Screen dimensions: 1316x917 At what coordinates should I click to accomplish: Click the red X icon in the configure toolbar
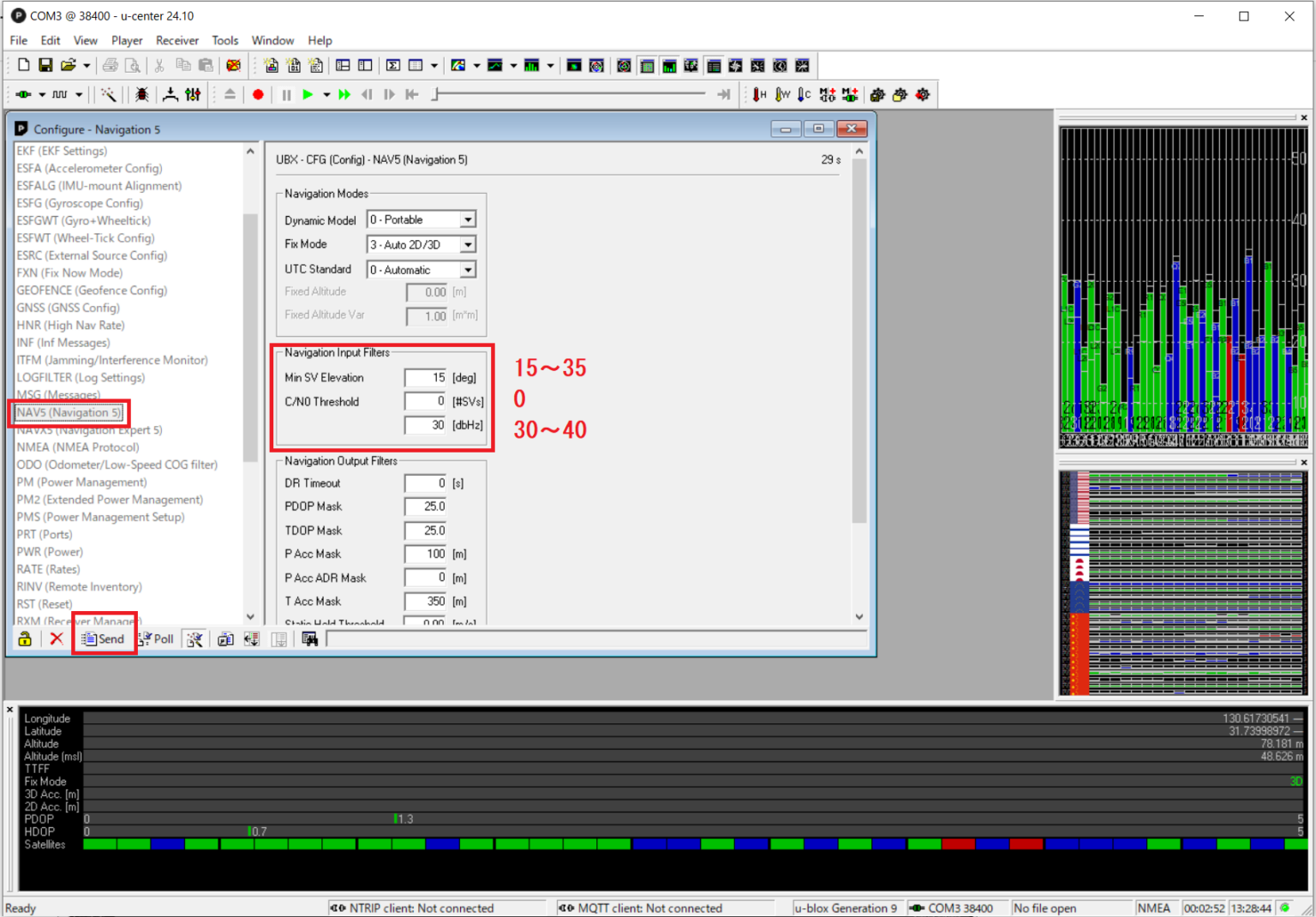coord(57,639)
